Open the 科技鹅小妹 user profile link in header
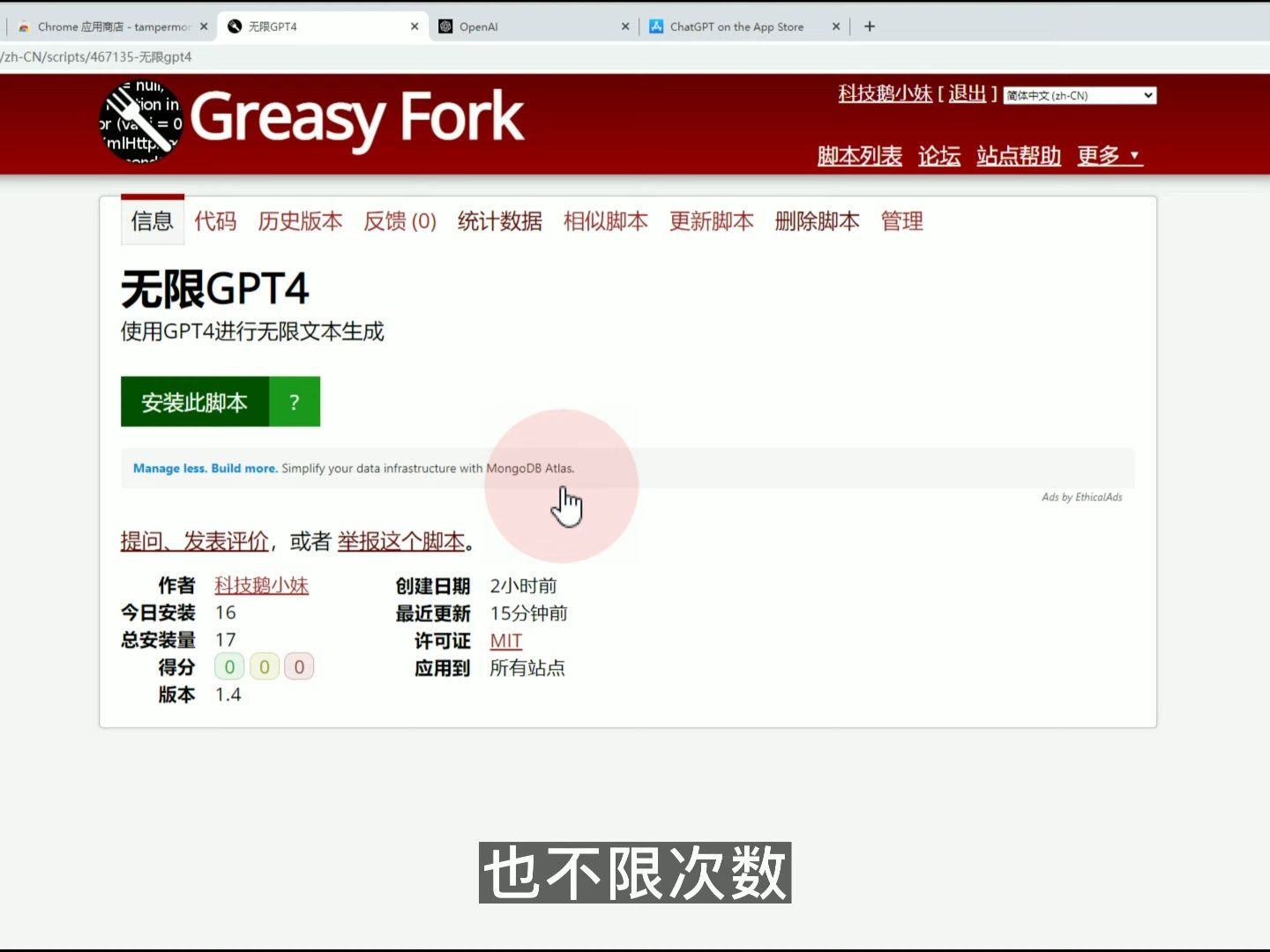1270x952 pixels. [x=885, y=93]
